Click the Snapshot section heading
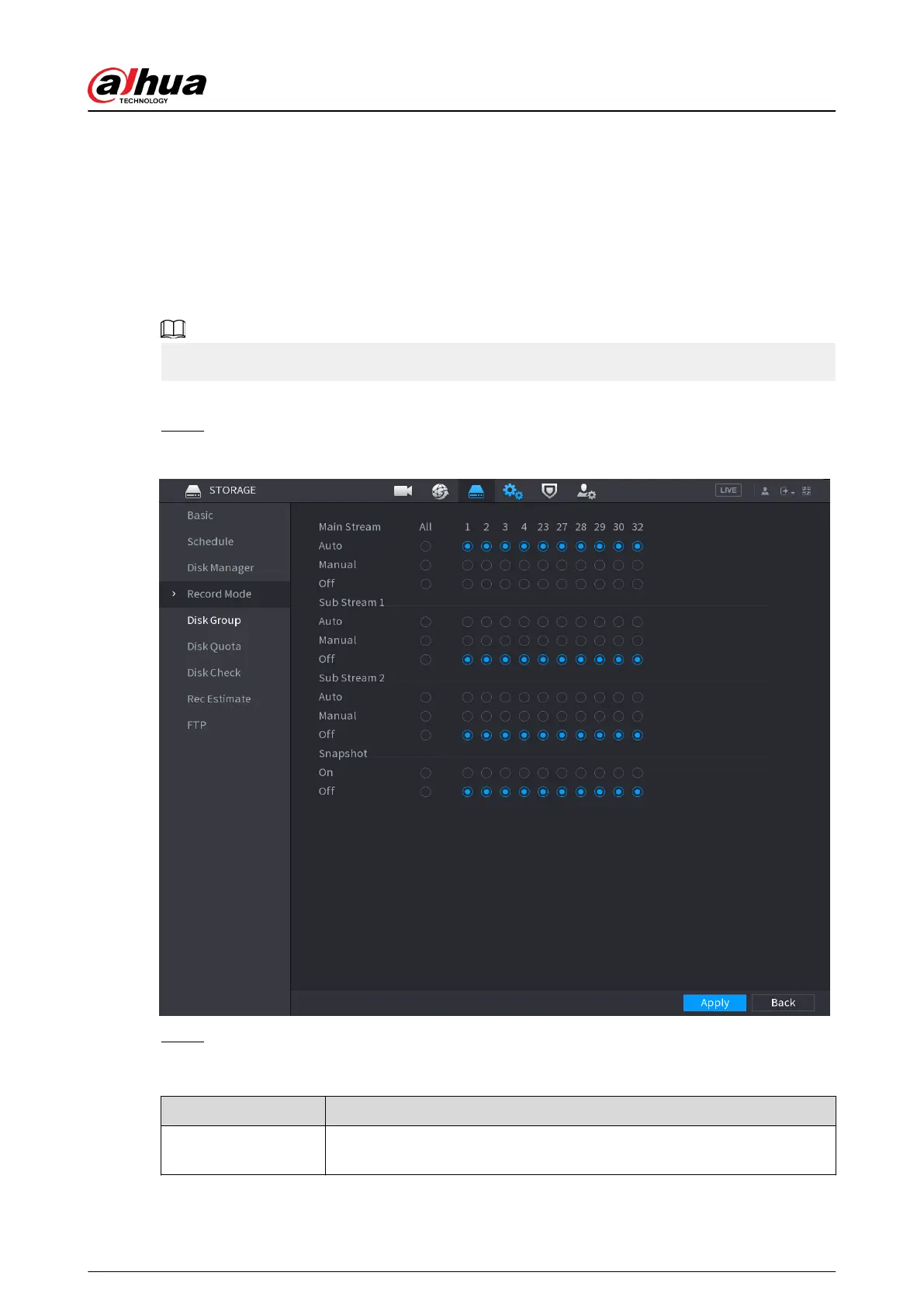Image resolution: width=924 pixels, height=1307 pixels. 343,754
